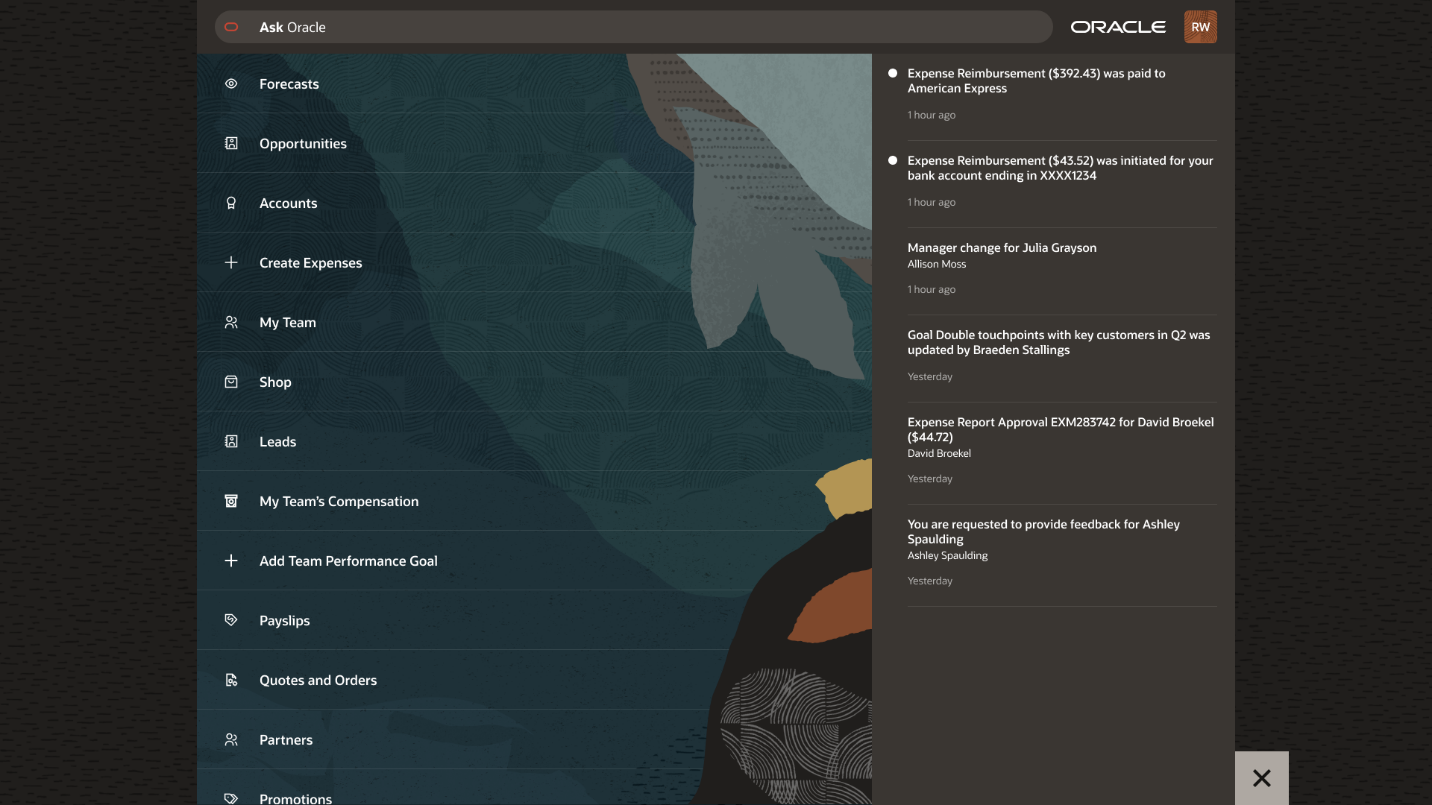Select the Forecasts eye icon

pyautogui.click(x=231, y=84)
